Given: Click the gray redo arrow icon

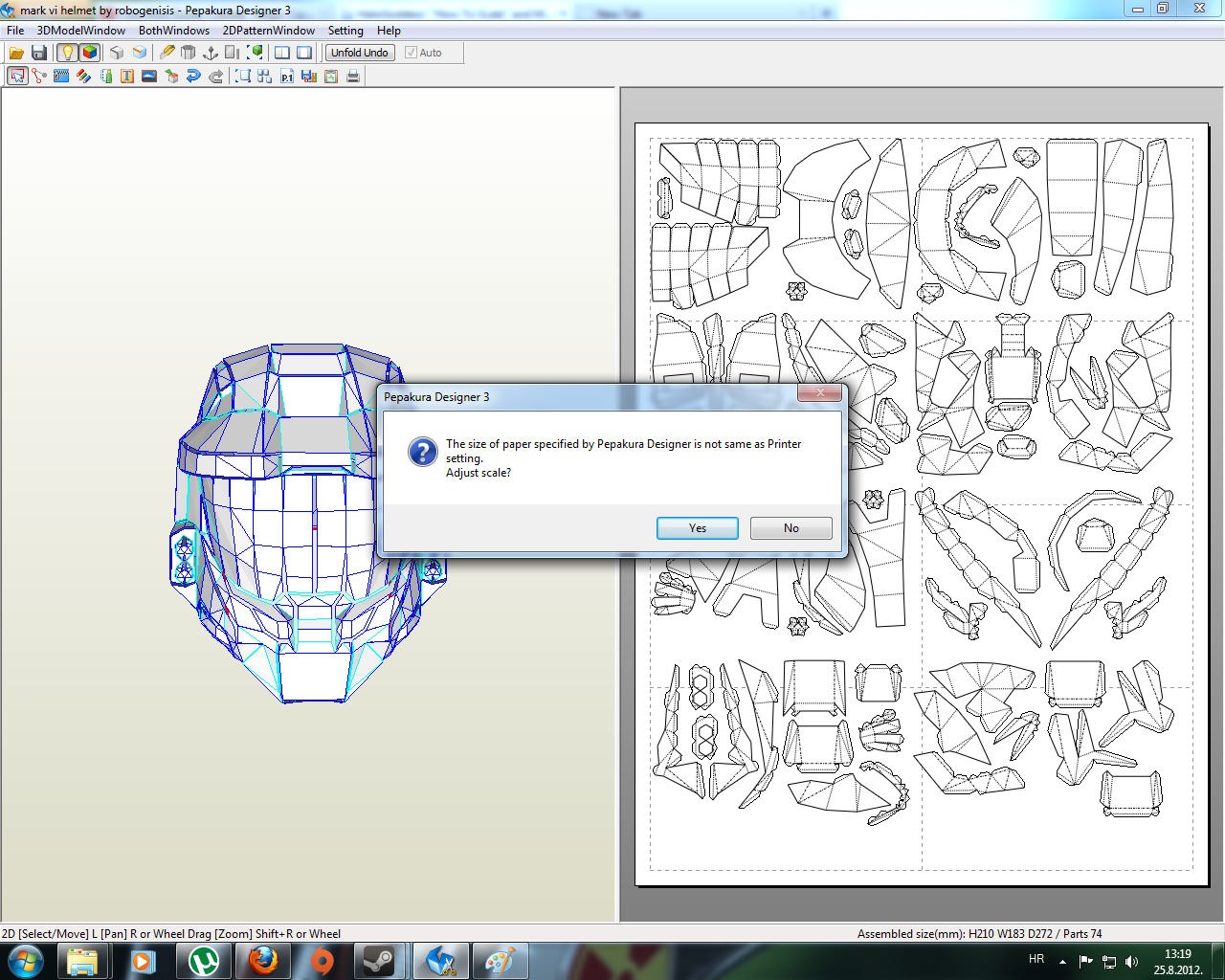Looking at the screenshot, I should [215, 76].
